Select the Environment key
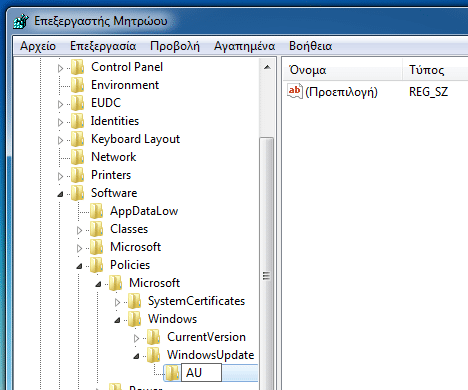The width and height of the screenshot is (468, 390). (125, 85)
